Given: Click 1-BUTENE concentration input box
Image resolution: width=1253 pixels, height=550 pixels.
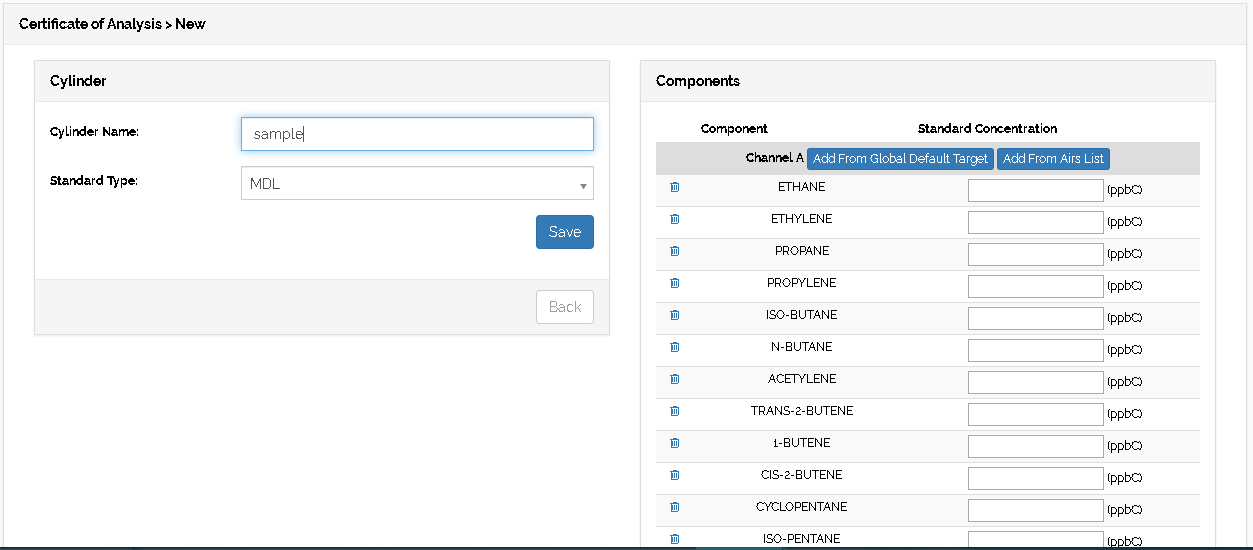Looking at the screenshot, I should click(1035, 446).
